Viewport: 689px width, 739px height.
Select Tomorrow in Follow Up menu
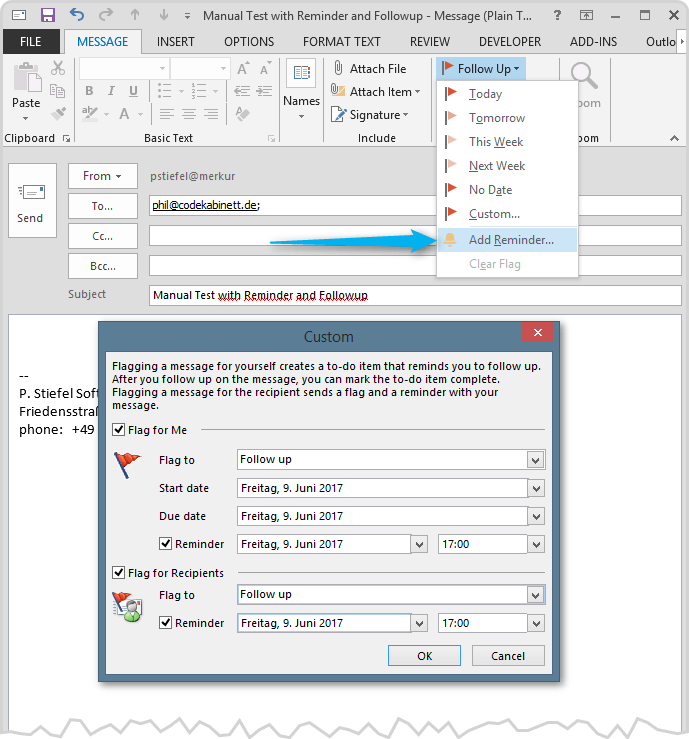(x=507, y=118)
